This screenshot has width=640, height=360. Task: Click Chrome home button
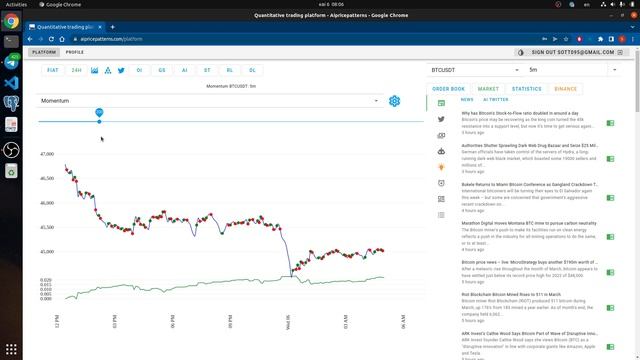click(62, 39)
